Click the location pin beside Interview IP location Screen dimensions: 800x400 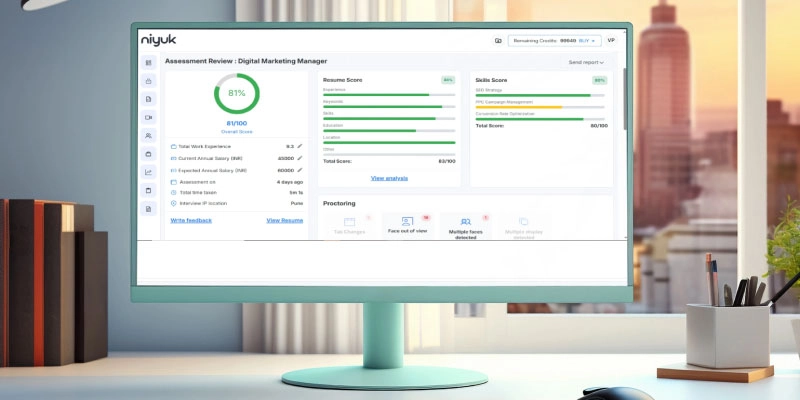(x=173, y=204)
